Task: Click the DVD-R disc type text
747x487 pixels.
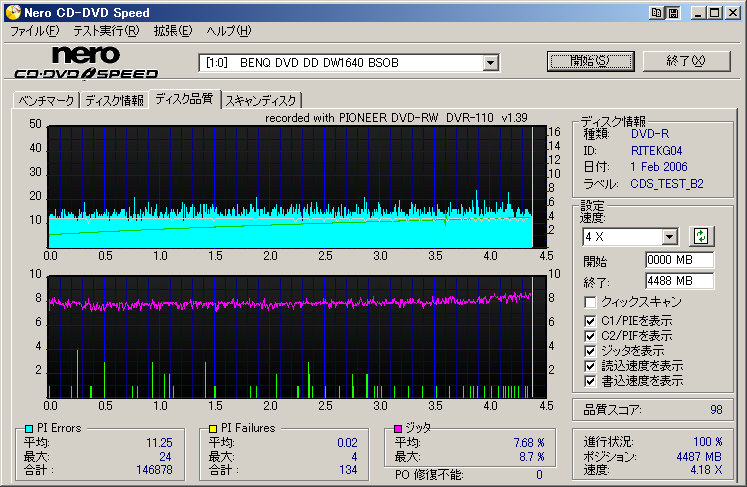Action: click(650, 134)
